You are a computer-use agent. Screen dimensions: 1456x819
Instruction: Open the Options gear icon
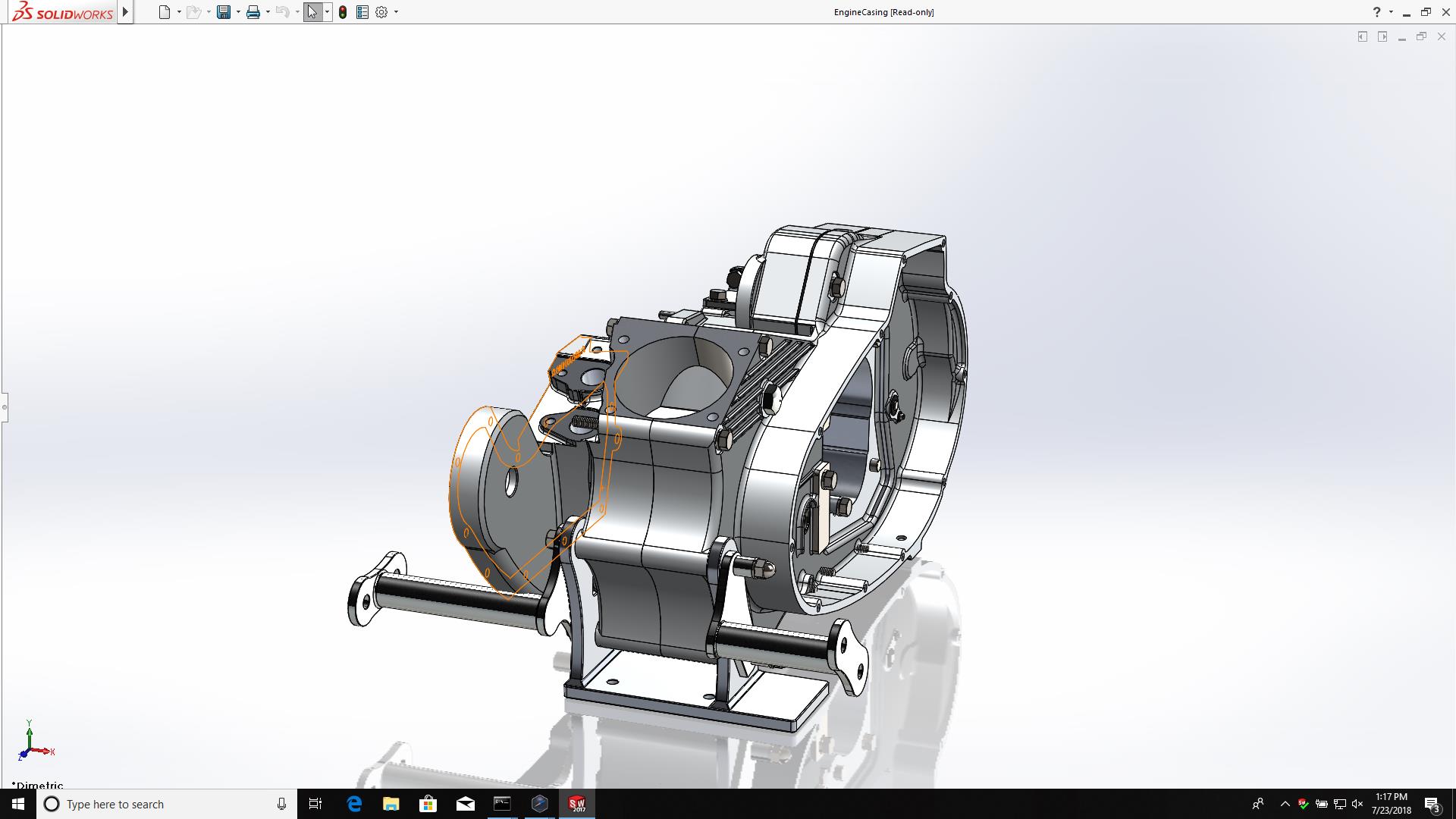(x=381, y=12)
